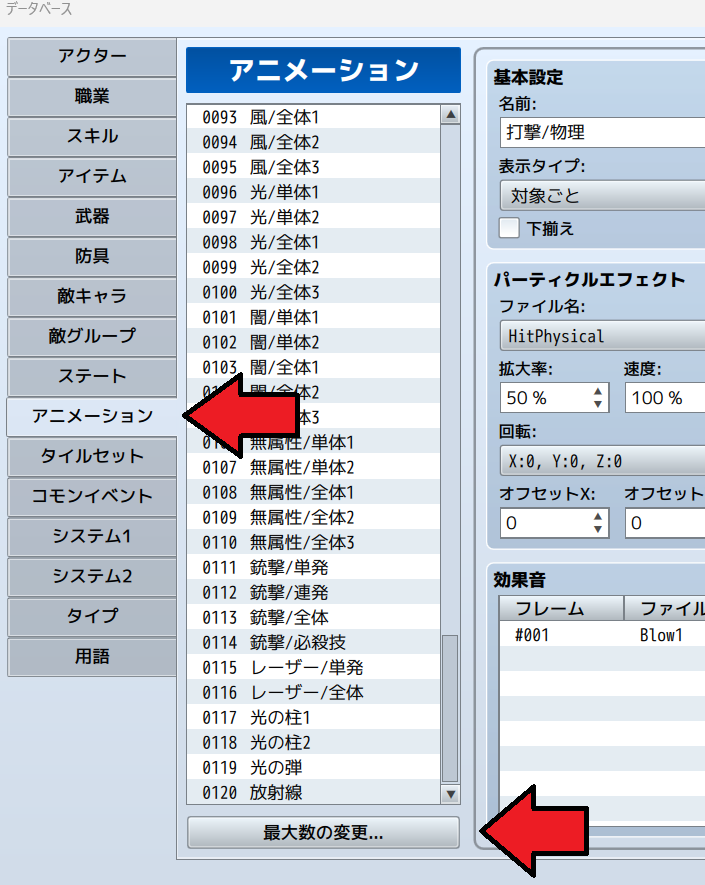Select animation 0107 無属性/単体2
This screenshot has height=885, width=705.
point(313,467)
